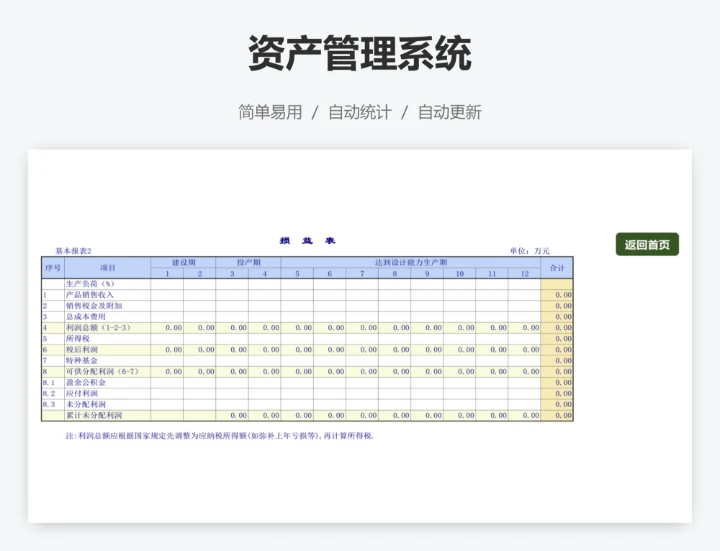
Task: Click the 投产期 column header
Action: coord(248,262)
